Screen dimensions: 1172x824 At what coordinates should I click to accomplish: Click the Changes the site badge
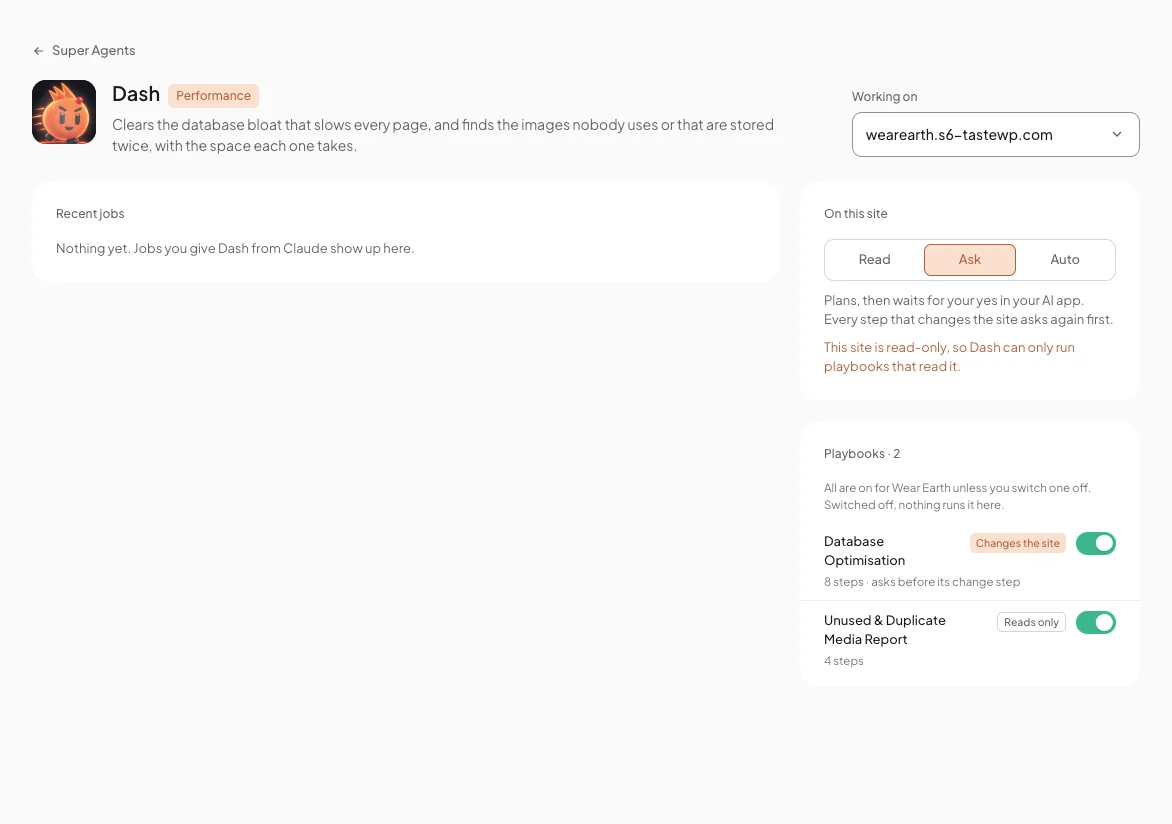[1017, 544]
